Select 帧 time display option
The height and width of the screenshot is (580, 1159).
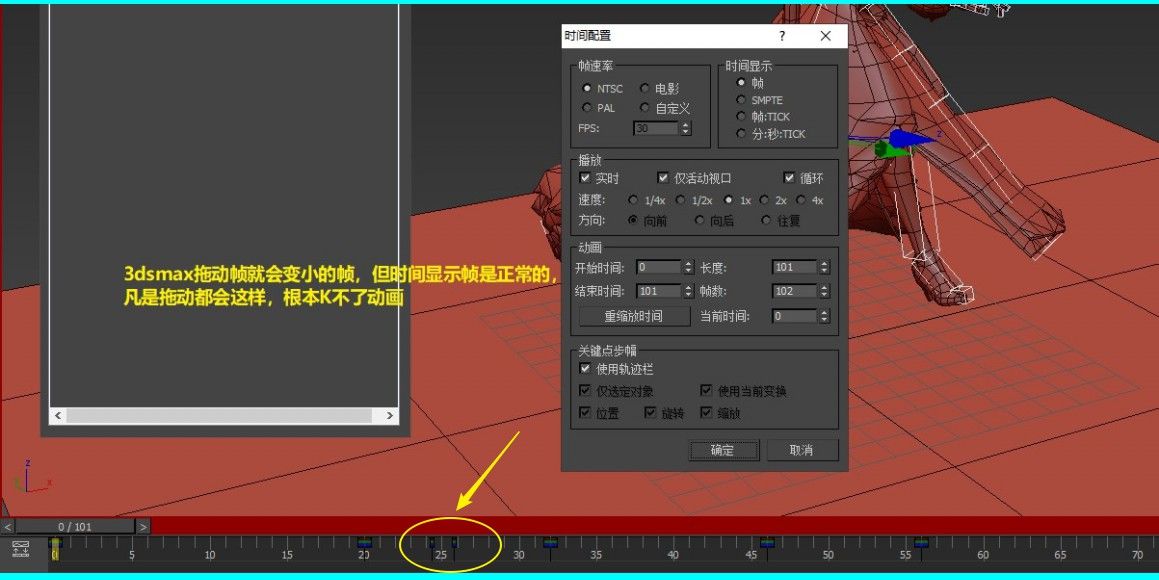(x=741, y=82)
